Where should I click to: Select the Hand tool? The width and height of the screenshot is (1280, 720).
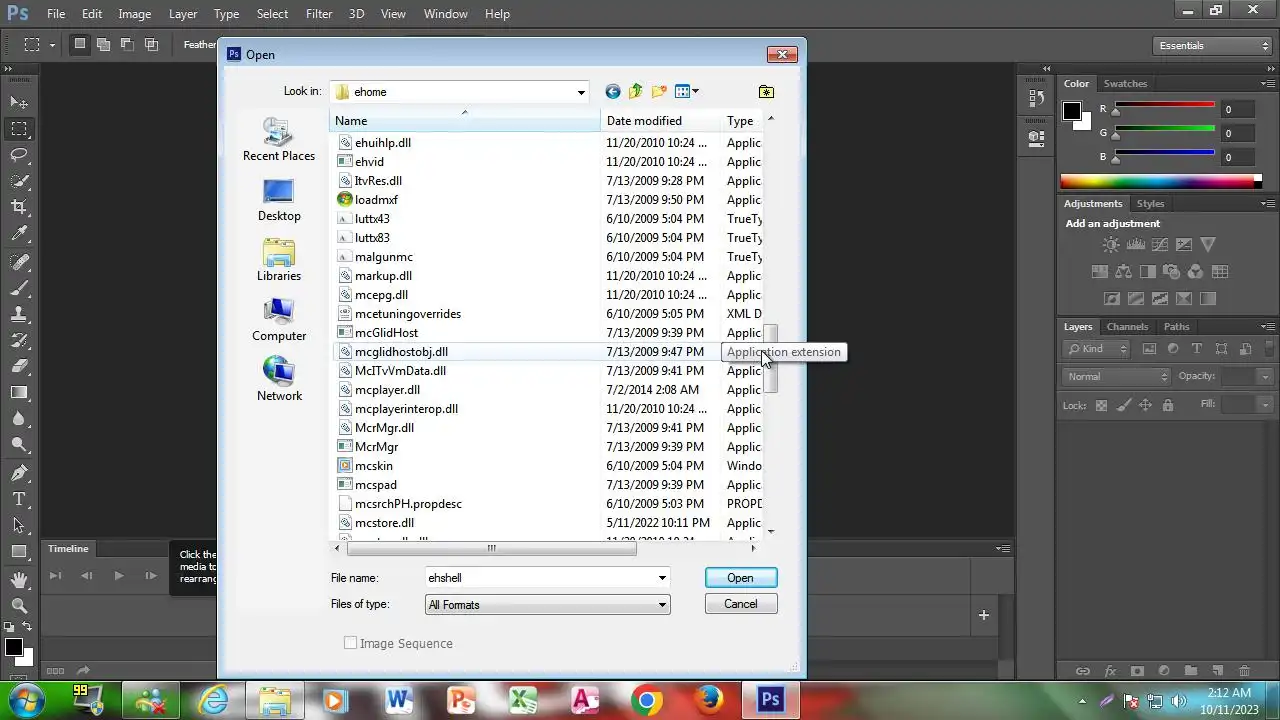pos(19,579)
